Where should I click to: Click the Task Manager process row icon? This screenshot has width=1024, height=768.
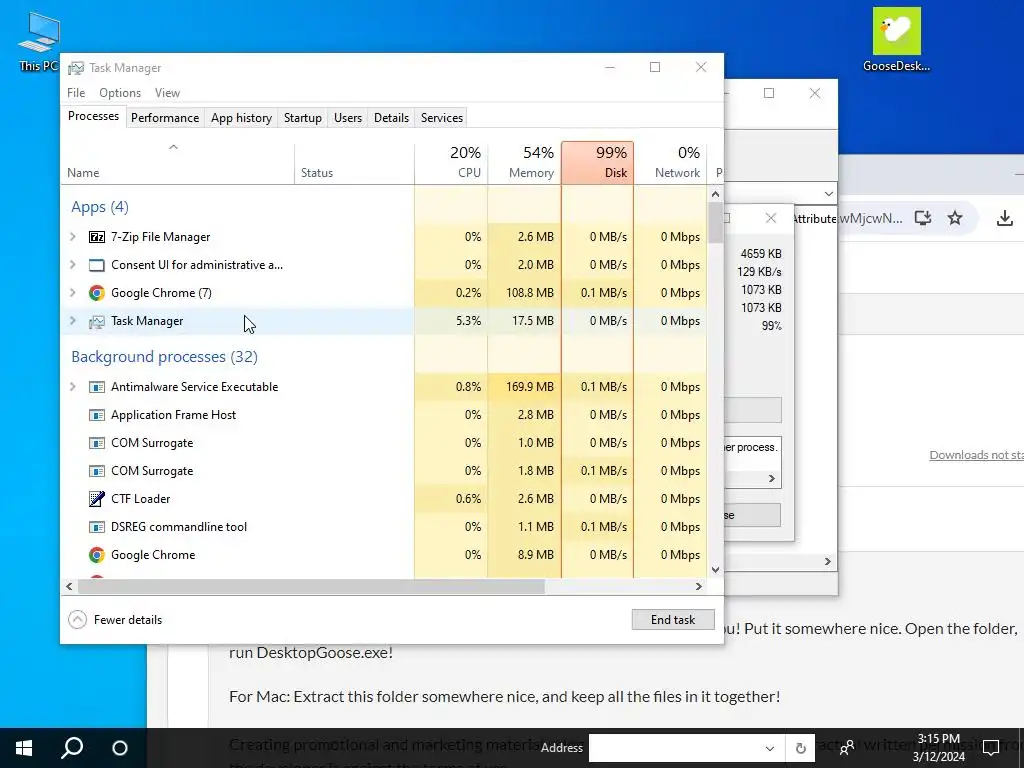pyautogui.click(x=97, y=321)
